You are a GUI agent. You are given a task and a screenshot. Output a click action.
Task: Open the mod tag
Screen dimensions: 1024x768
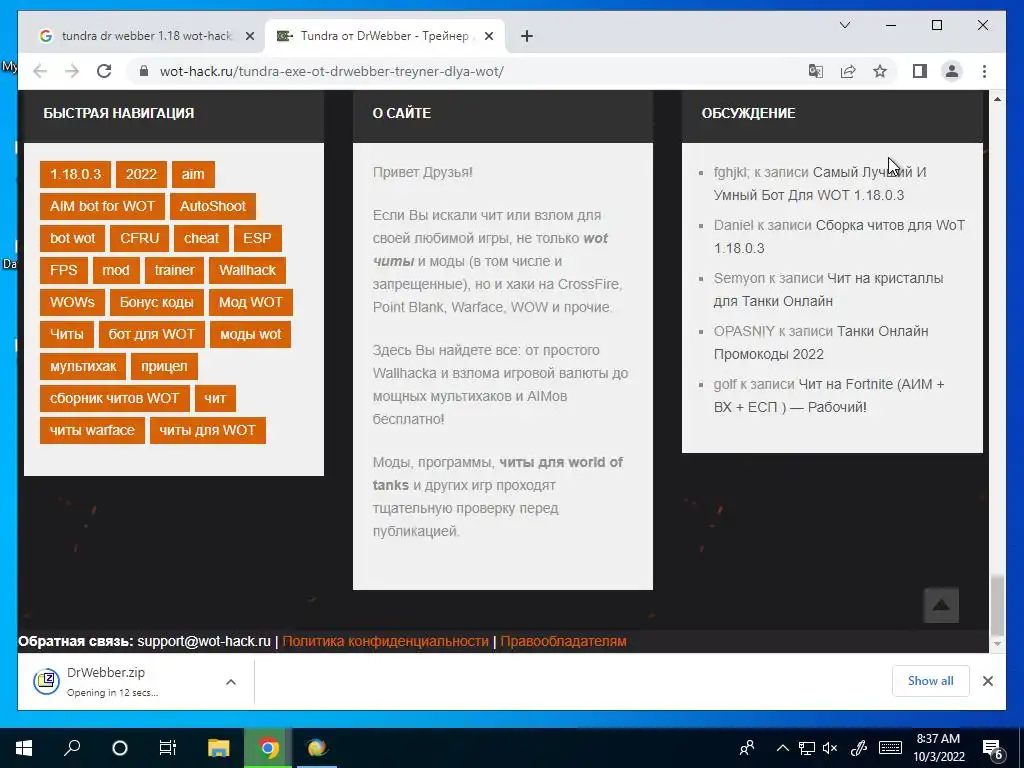coord(116,270)
